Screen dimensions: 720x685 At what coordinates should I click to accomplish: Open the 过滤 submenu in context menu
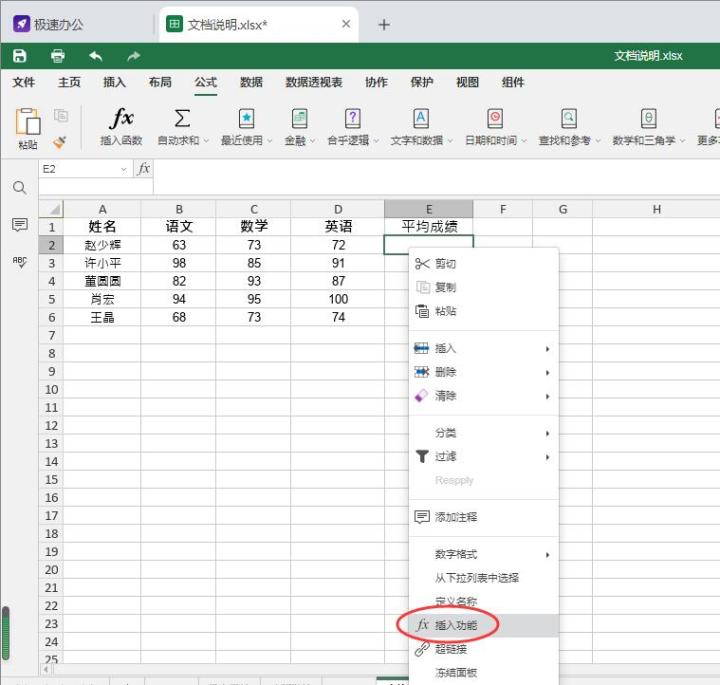pos(484,456)
